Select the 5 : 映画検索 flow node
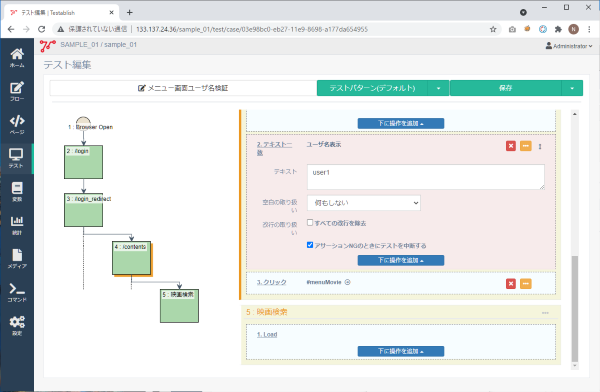Viewport: 600px width, 392px height. (x=179, y=306)
